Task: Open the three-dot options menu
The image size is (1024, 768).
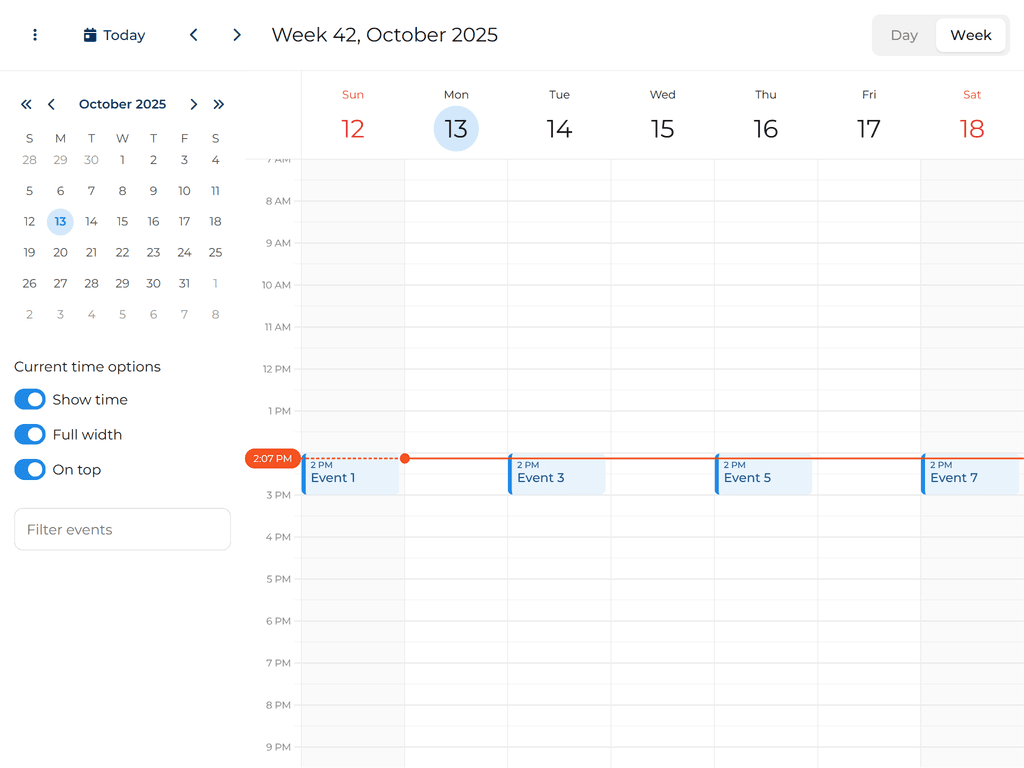Action: pos(35,35)
